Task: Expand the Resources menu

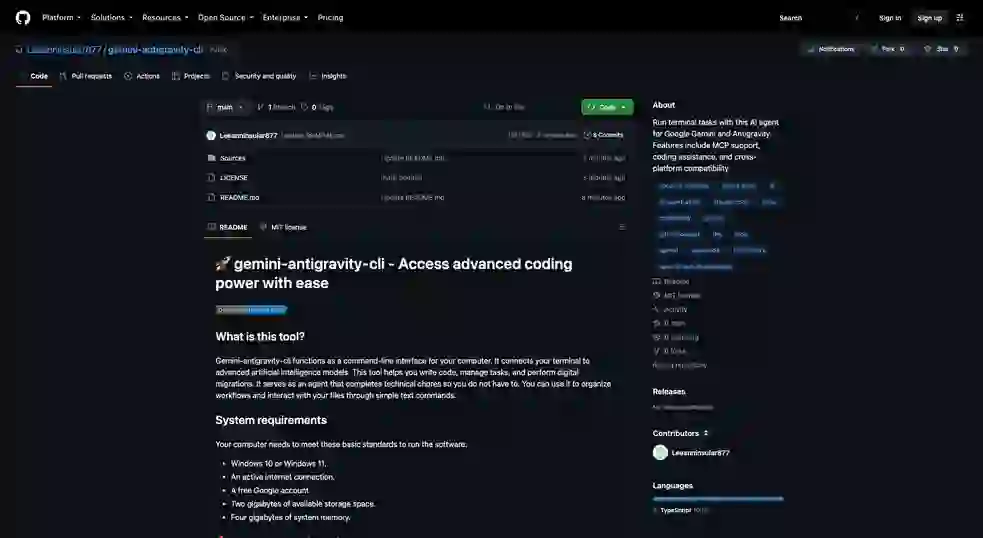Action: (165, 18)
